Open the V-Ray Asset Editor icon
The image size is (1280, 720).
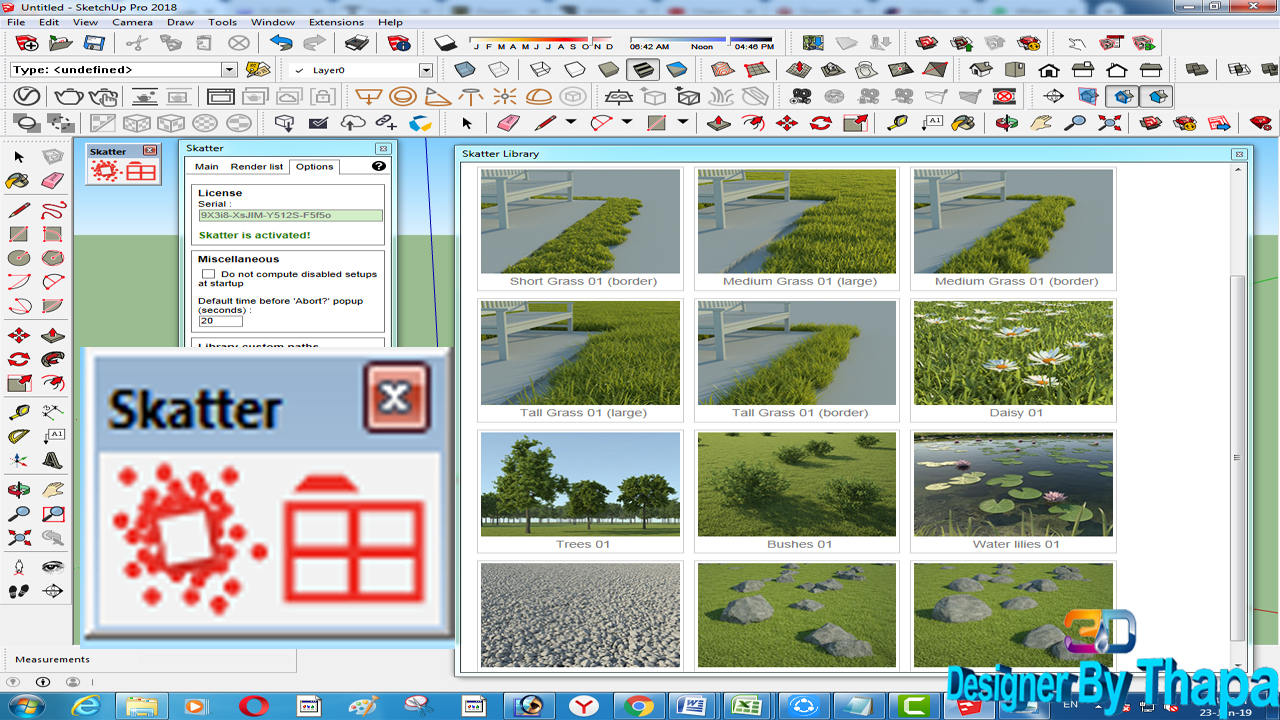(26, 96)
